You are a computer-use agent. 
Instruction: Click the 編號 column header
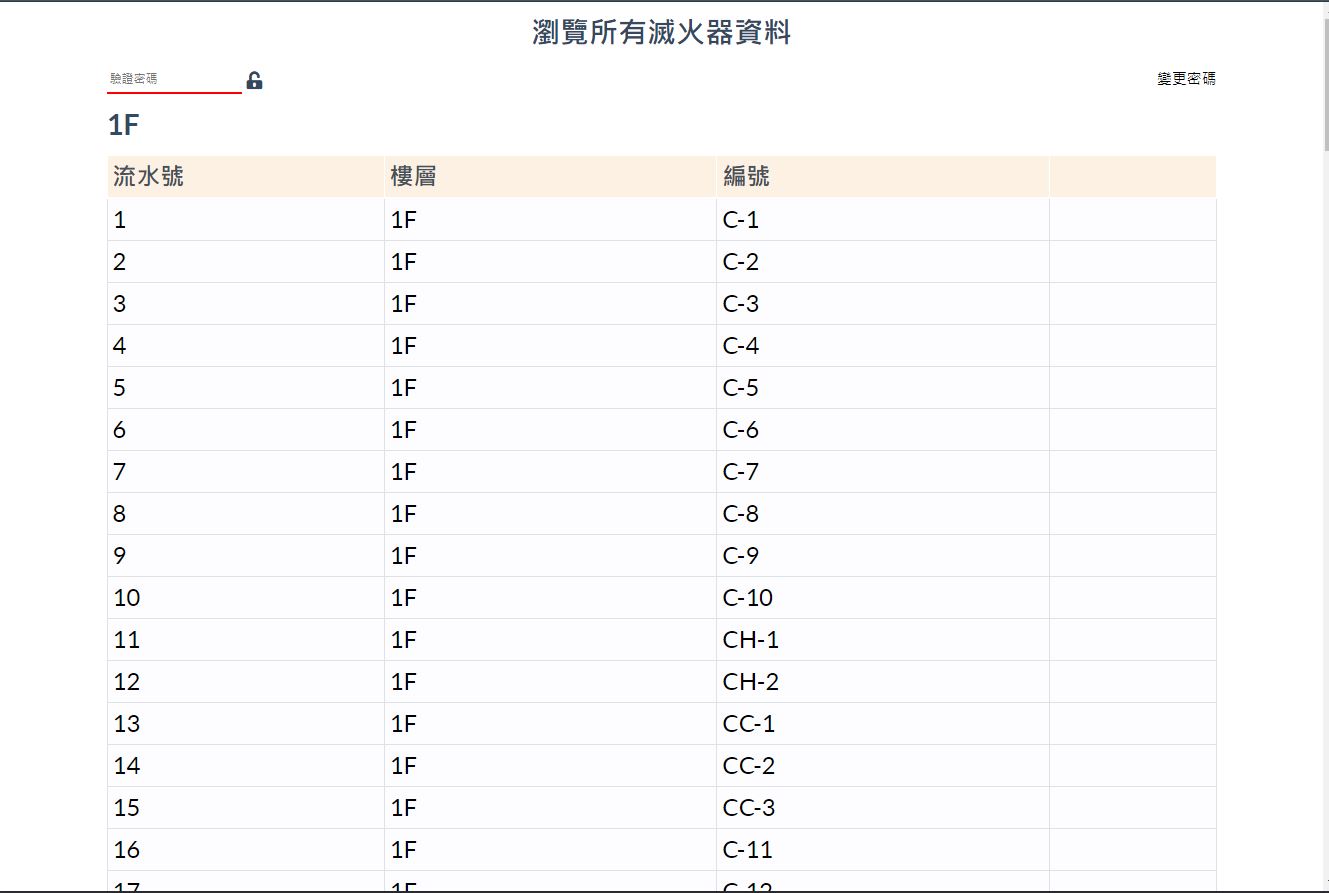coord(746,177)
